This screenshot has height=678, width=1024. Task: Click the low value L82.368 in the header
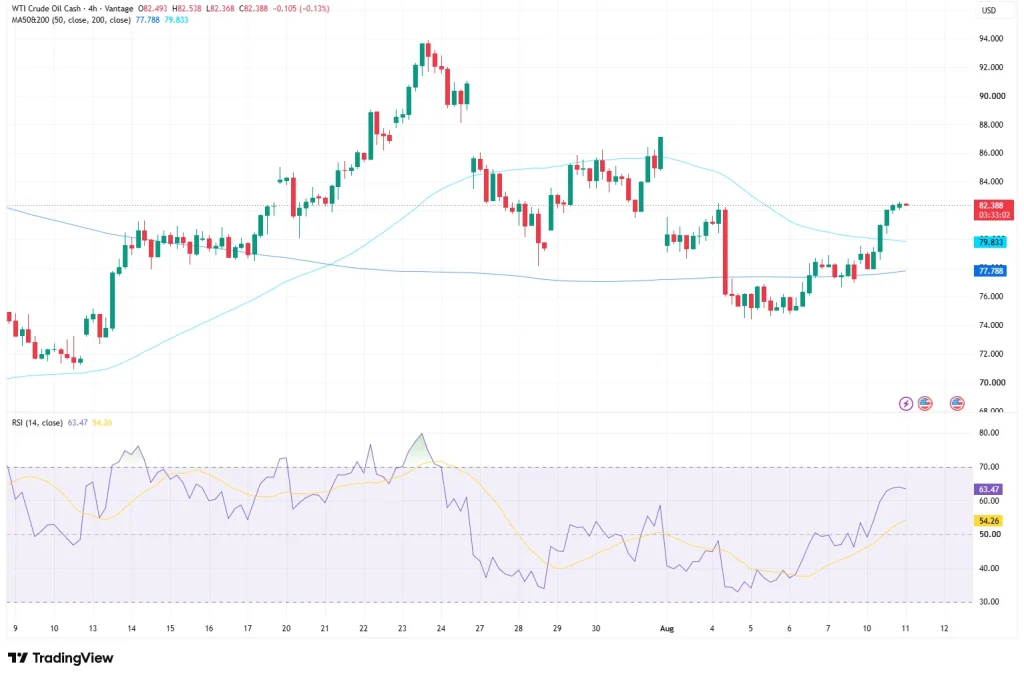click(221, 8)
